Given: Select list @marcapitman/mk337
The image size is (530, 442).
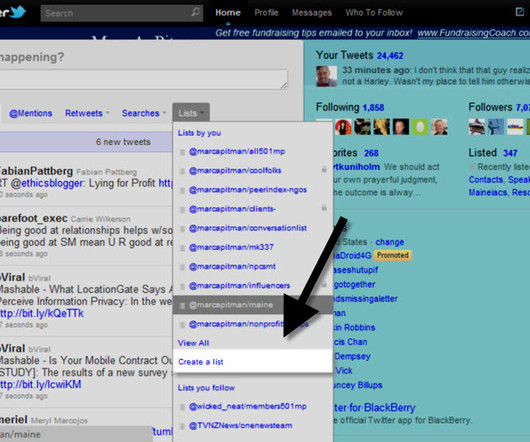Looking at the screenshot, I should pos(231,247).
